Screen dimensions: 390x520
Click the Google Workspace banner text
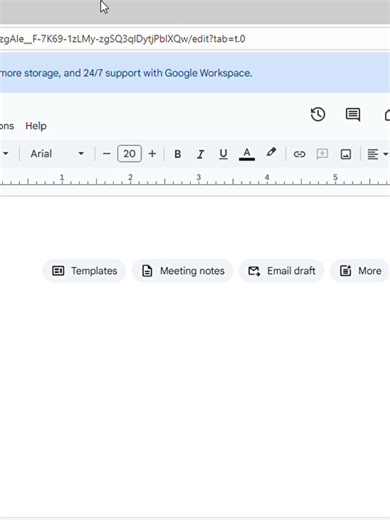pos(126,73)
